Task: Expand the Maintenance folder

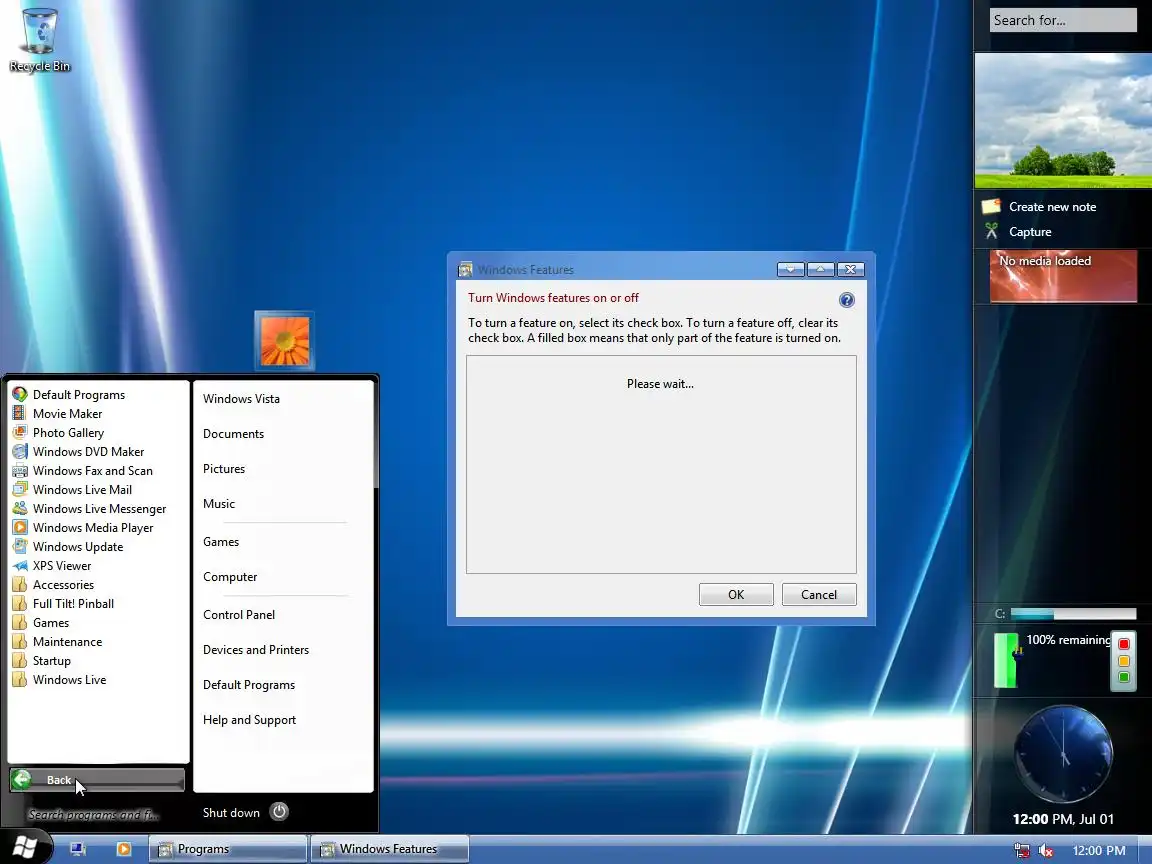Action: 57,642
